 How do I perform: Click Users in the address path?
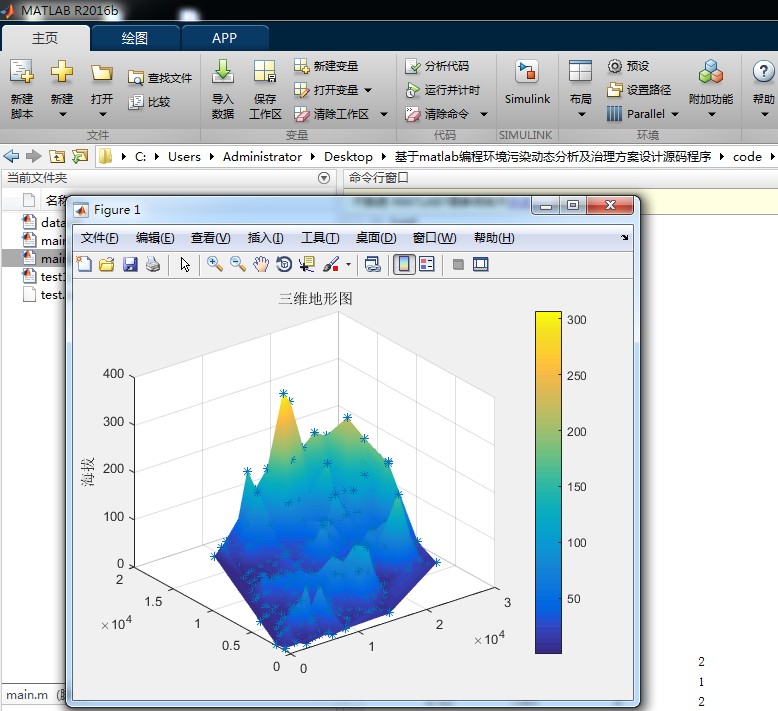point(184,157)
